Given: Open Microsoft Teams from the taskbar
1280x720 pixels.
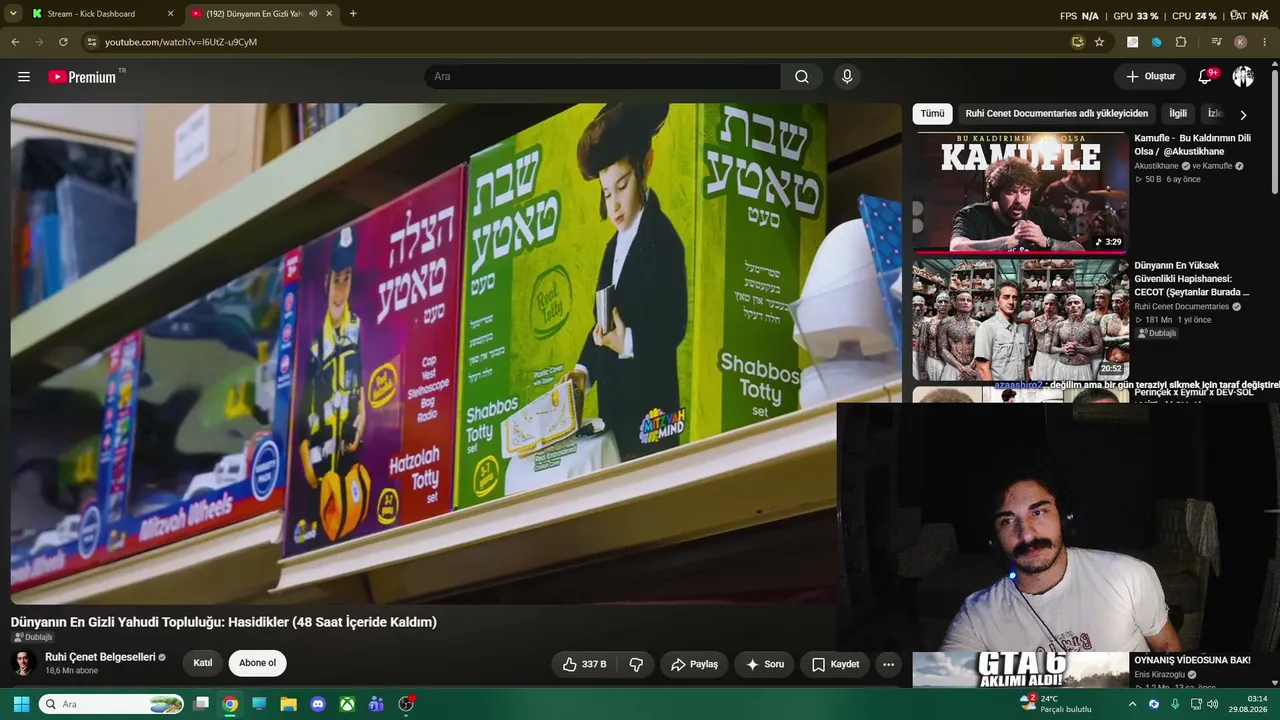Looking at the screenshot, I should coord(376,704).
